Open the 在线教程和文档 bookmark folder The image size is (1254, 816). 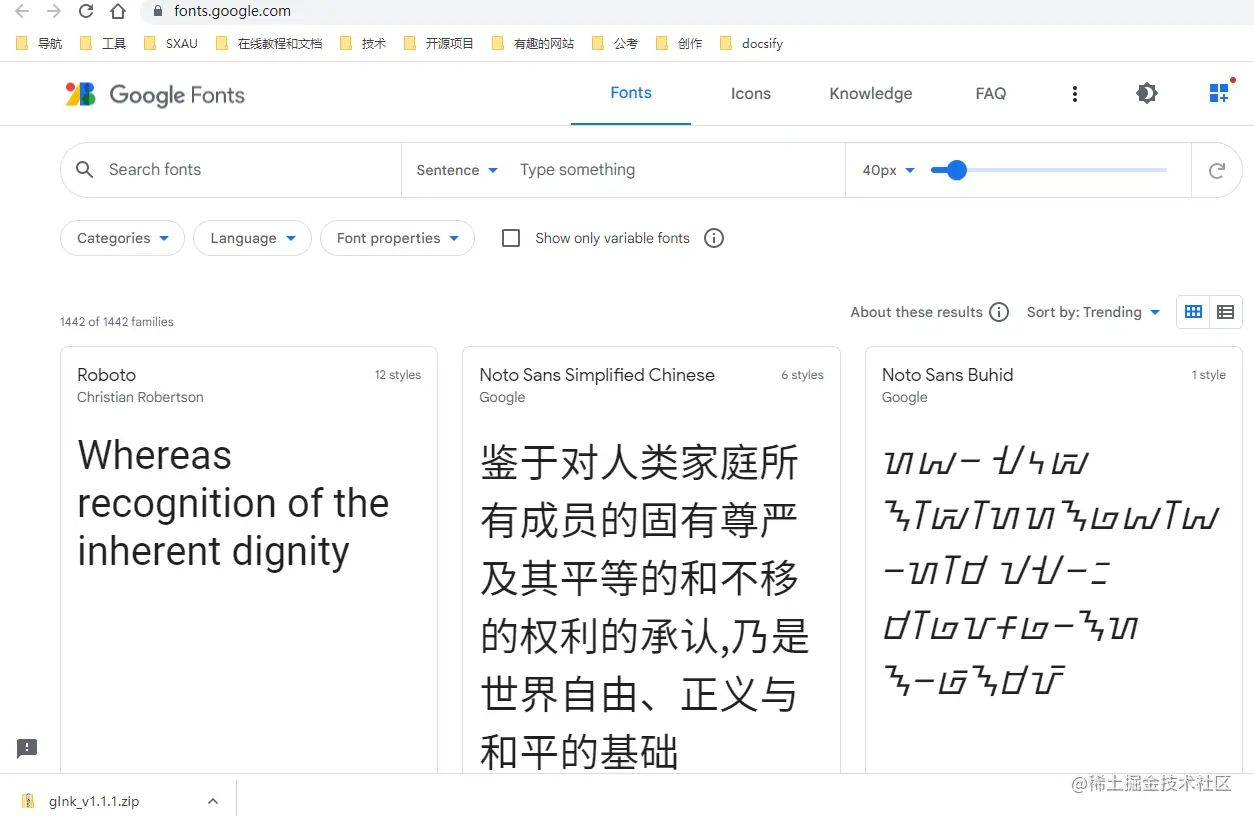pyautogui.click(x=269, y=44)
